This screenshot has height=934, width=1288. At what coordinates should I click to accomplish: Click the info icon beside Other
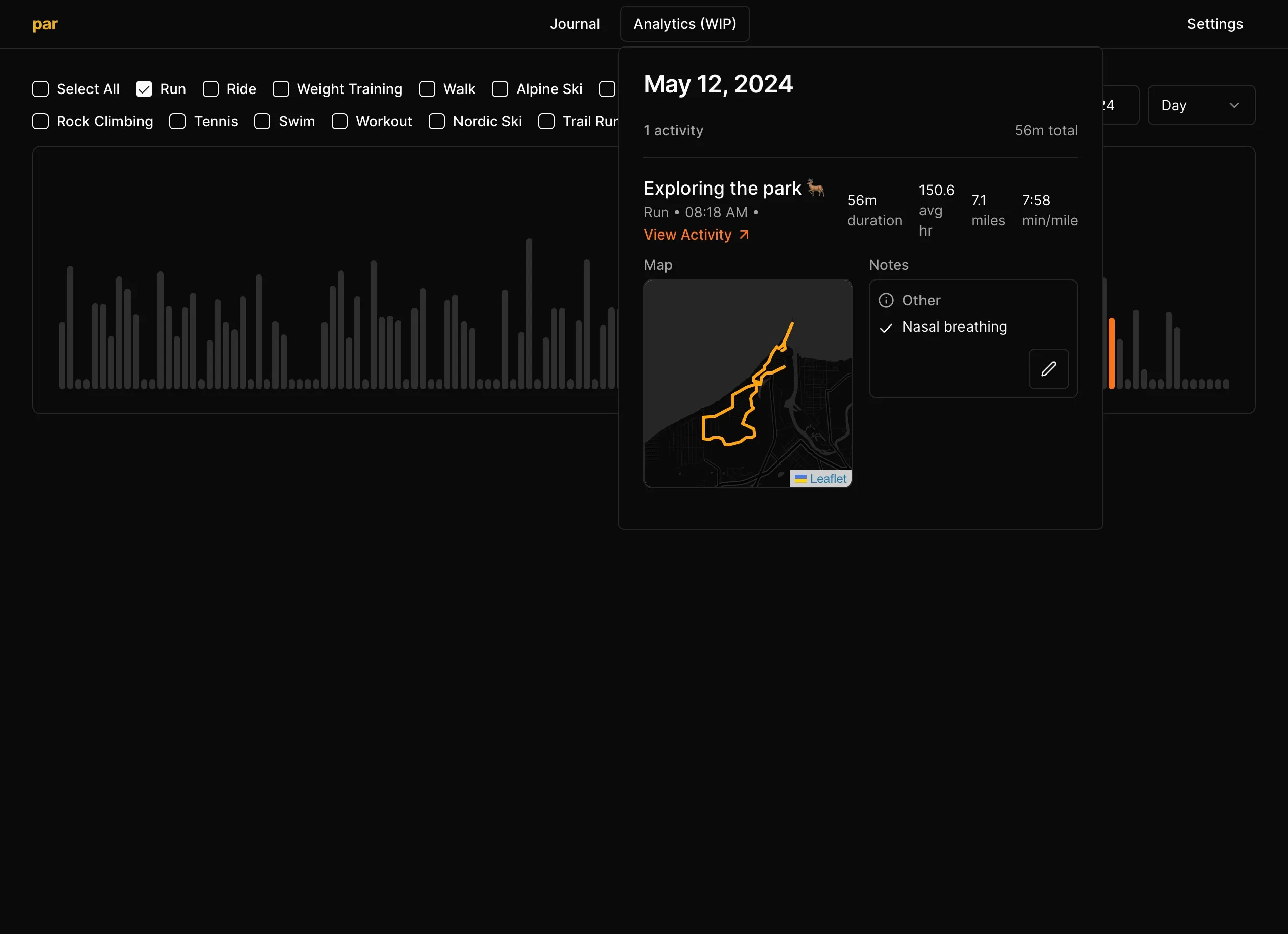tap(886, 300)
